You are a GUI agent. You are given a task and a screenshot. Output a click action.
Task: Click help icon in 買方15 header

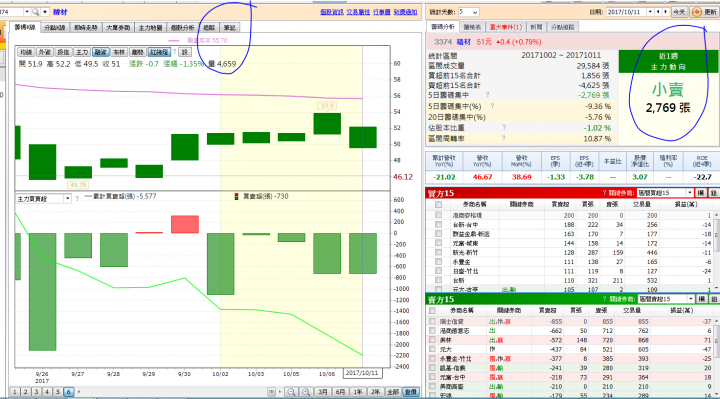(604, 193)
